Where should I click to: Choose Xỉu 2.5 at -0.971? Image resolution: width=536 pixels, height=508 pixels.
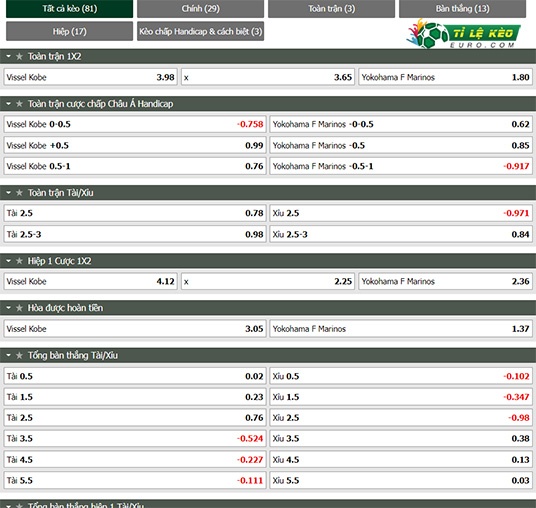point(401,213)
